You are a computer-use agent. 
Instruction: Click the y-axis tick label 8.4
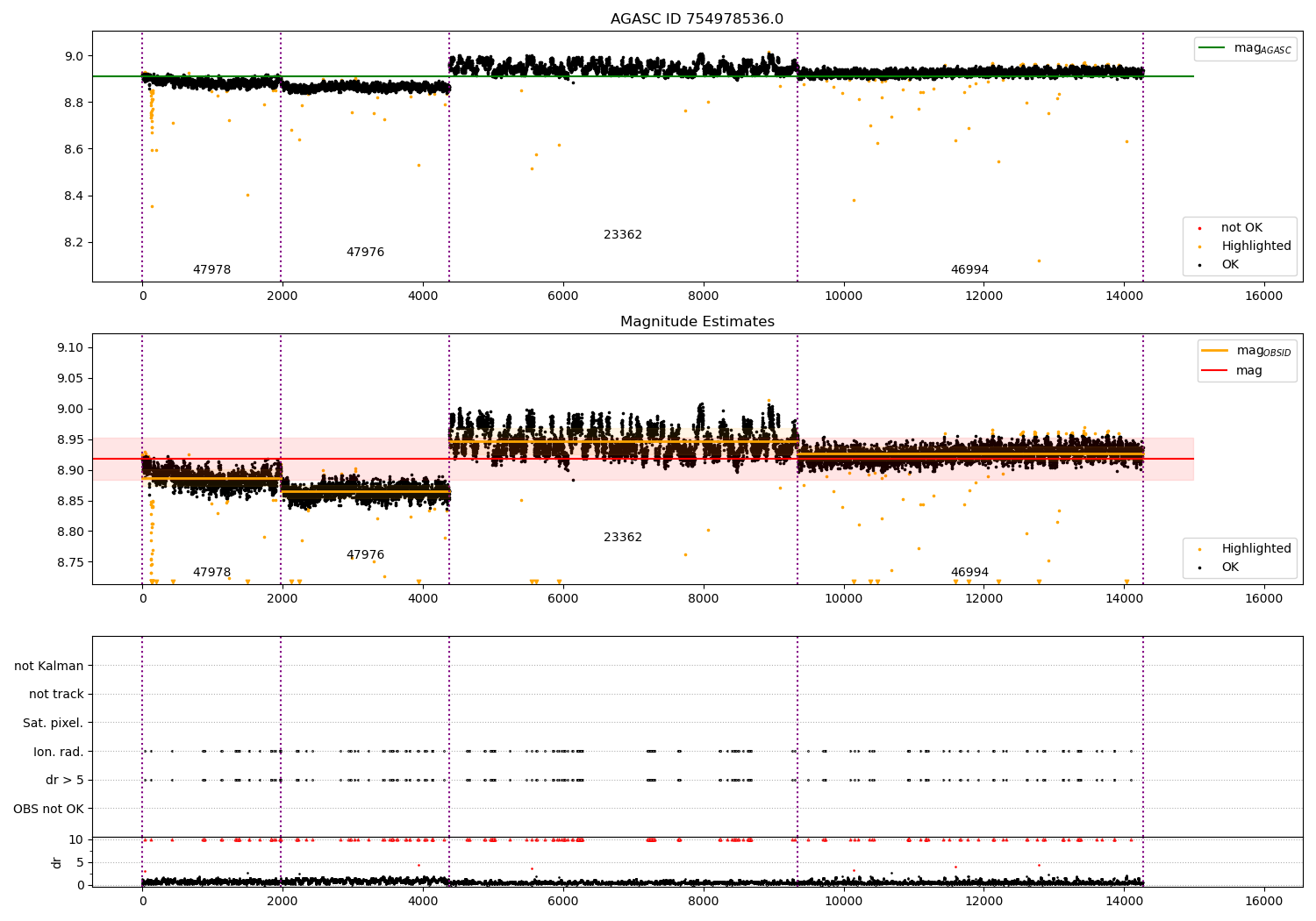pos(73,196)
